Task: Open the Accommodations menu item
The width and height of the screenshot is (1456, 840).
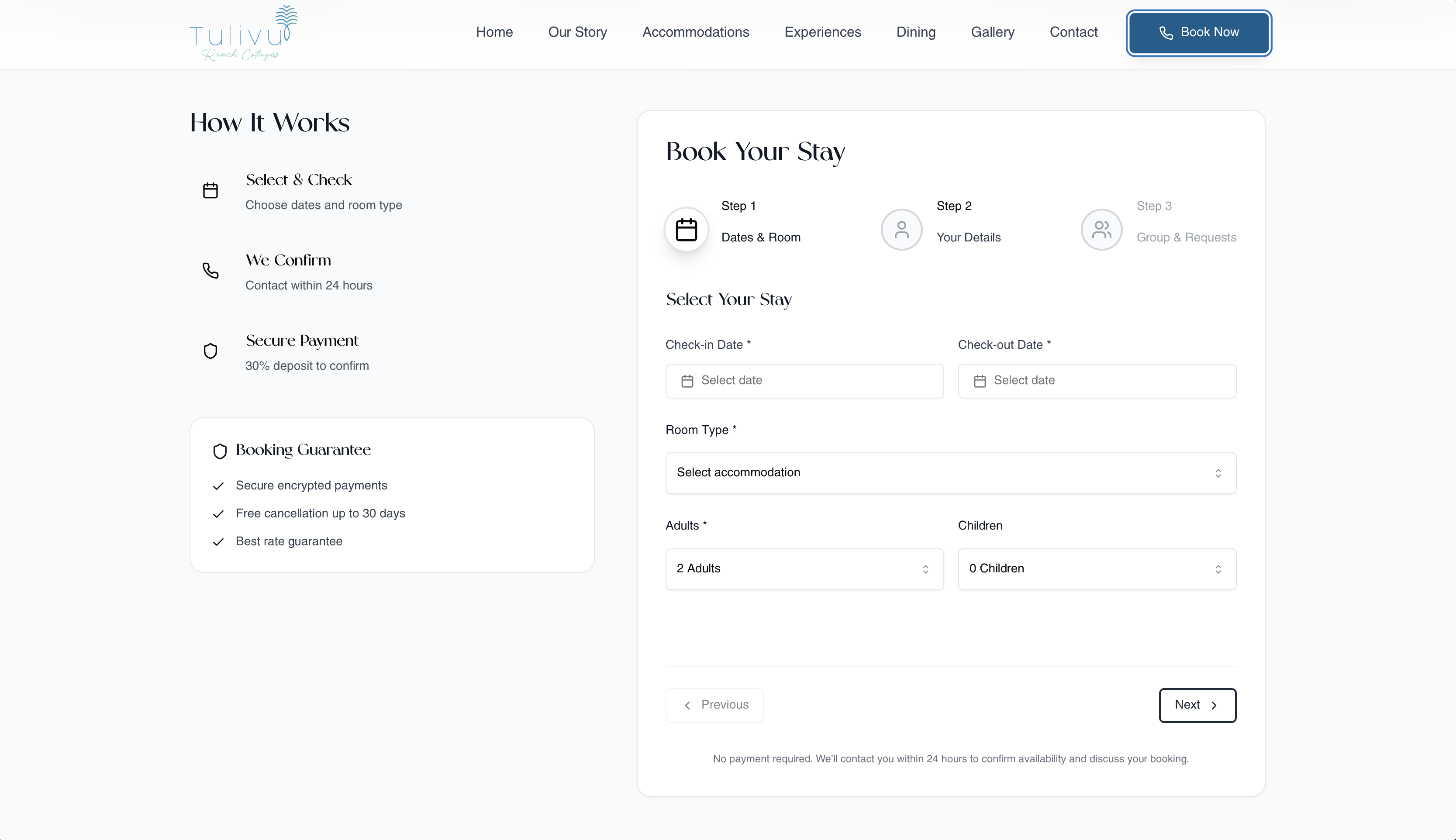Action: [695, 32]
